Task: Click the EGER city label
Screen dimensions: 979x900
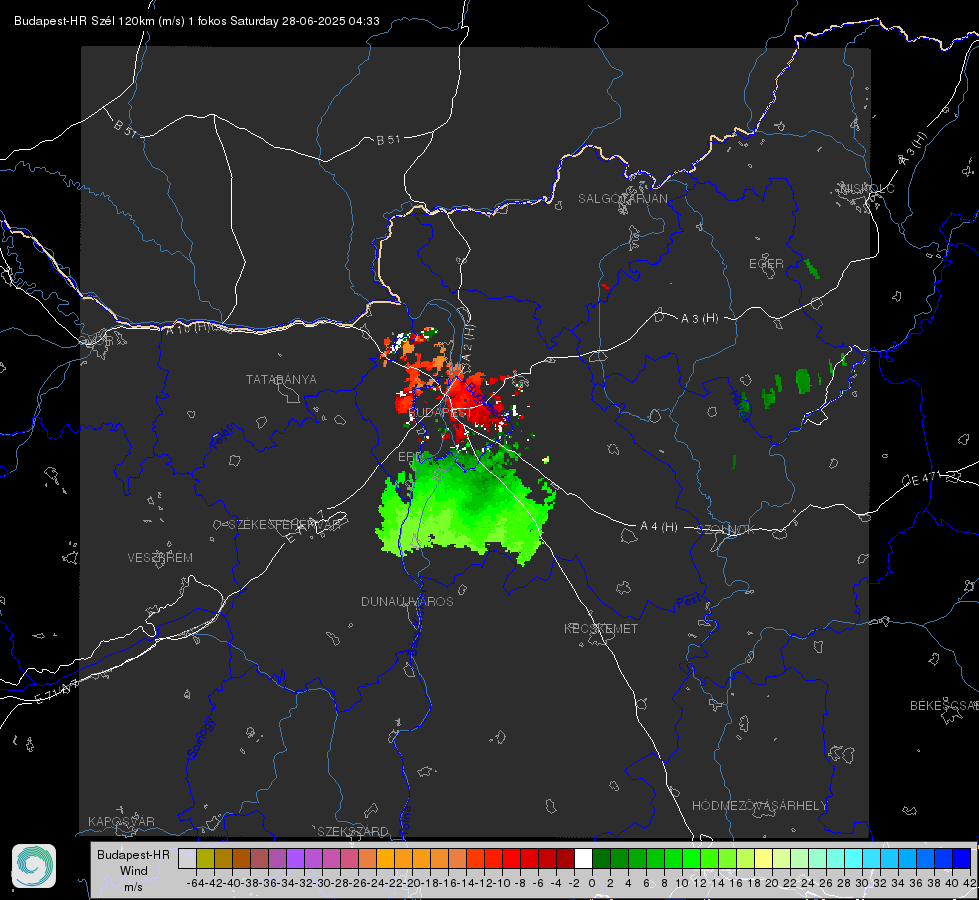Action: pos(766,264)
